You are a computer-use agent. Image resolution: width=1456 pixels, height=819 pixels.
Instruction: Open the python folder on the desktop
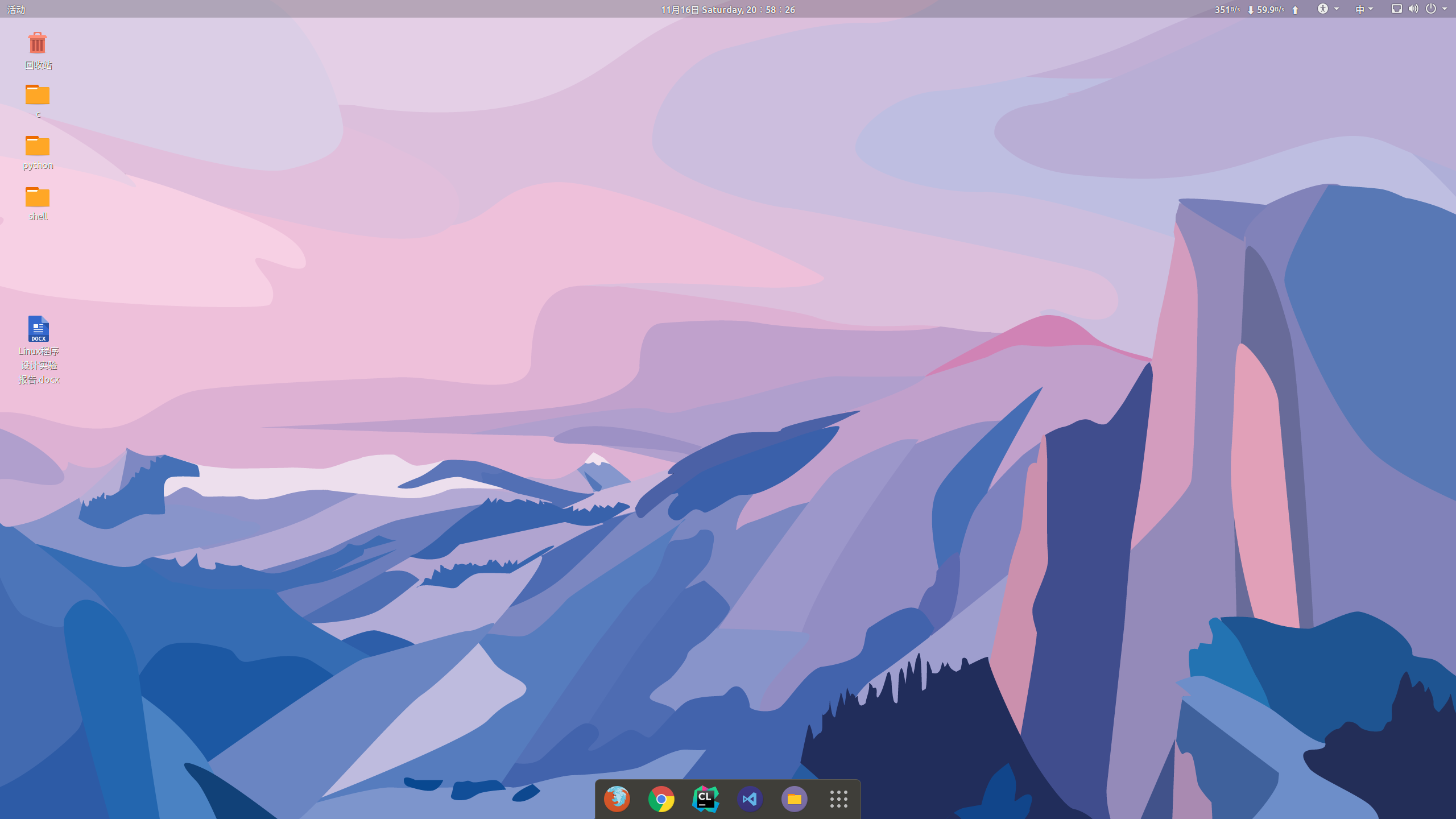click(38, 147)
